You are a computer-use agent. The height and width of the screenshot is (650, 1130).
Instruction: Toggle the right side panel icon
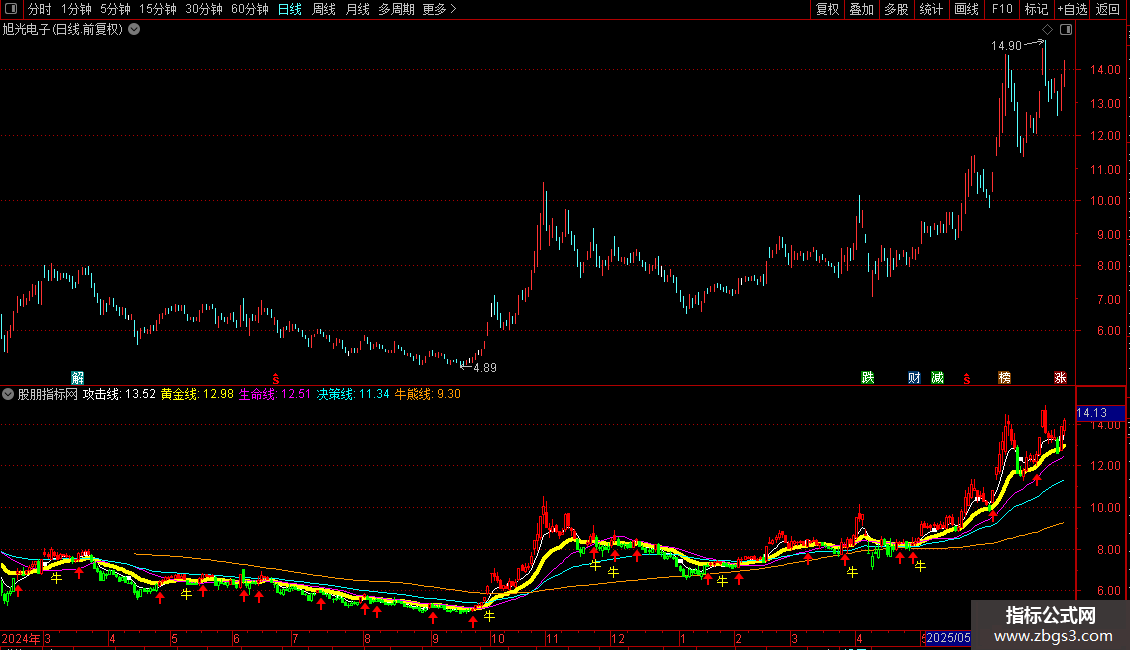coord(1066,30)
